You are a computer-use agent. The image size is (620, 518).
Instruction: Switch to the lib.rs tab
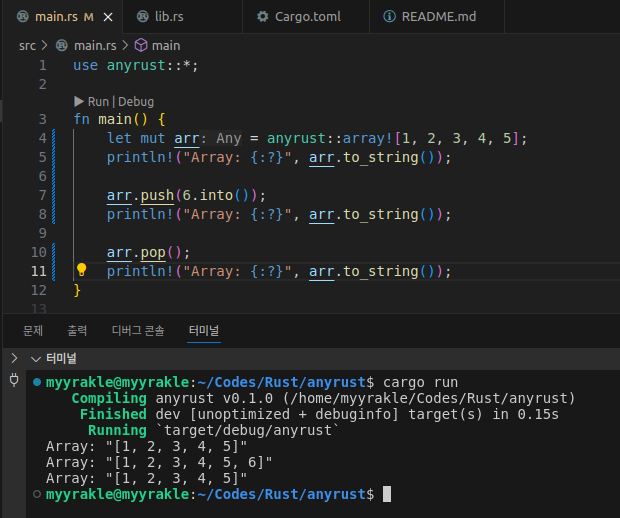tap(168, 17)
